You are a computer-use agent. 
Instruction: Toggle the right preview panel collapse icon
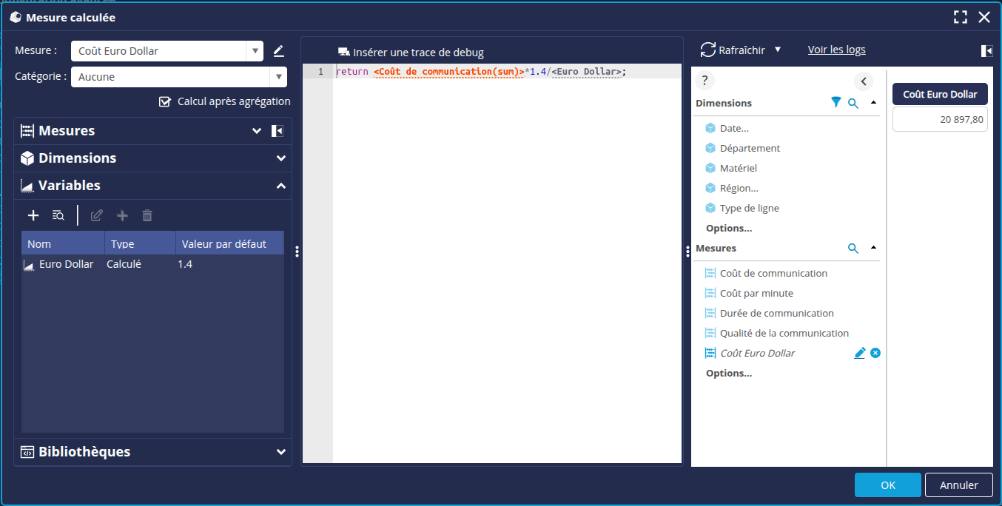986,50
